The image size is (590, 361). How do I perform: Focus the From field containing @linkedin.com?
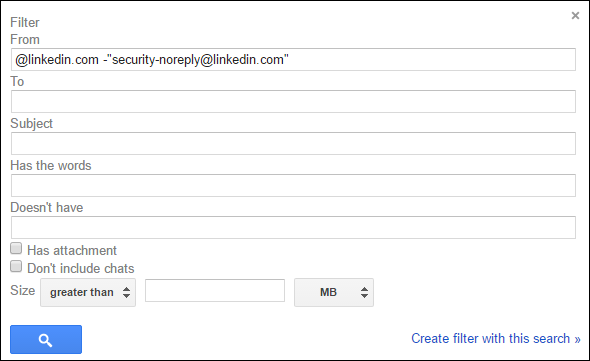(x=293, y=59)
